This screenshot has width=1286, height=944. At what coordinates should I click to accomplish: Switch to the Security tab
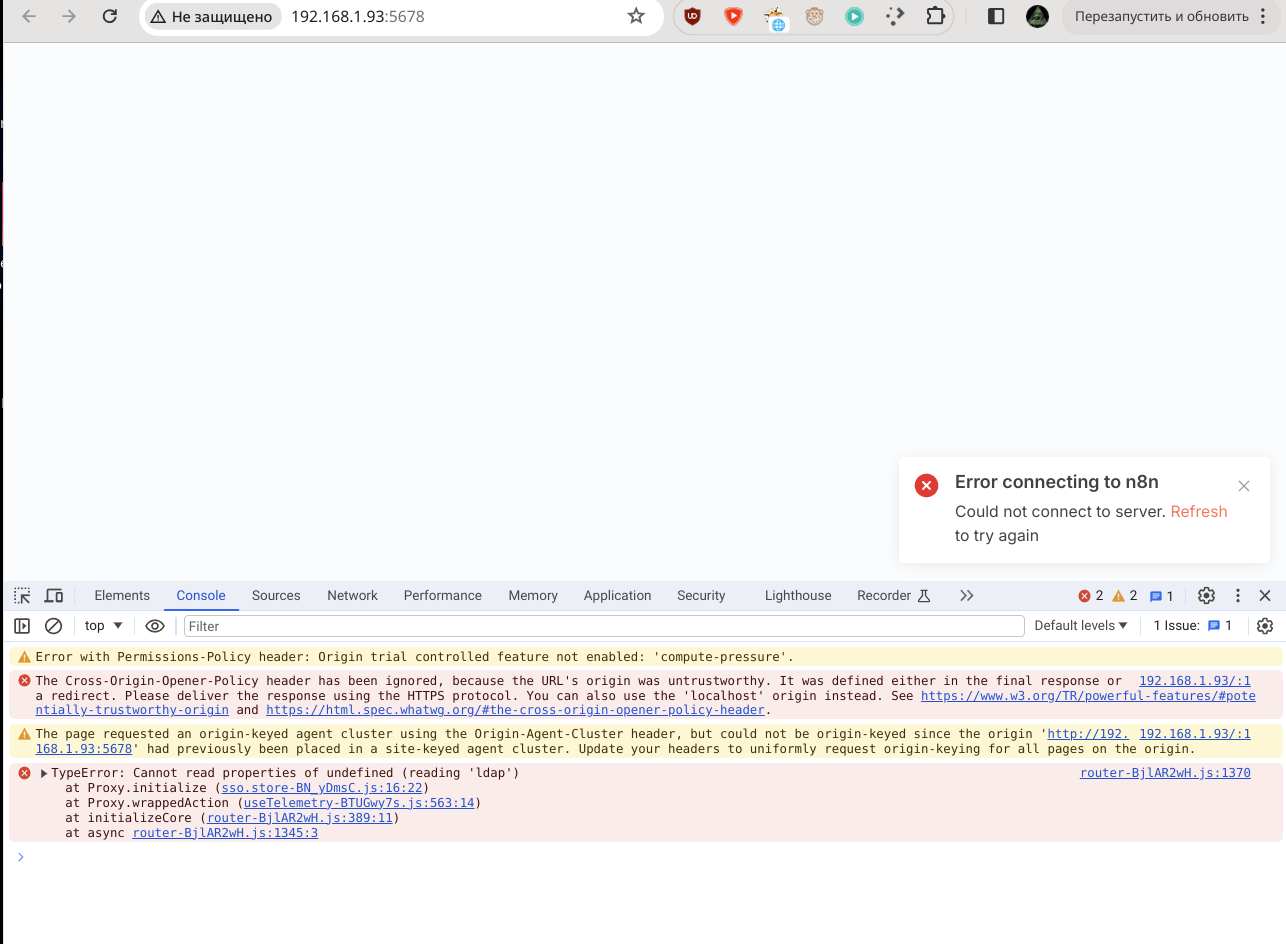(701, 596)
